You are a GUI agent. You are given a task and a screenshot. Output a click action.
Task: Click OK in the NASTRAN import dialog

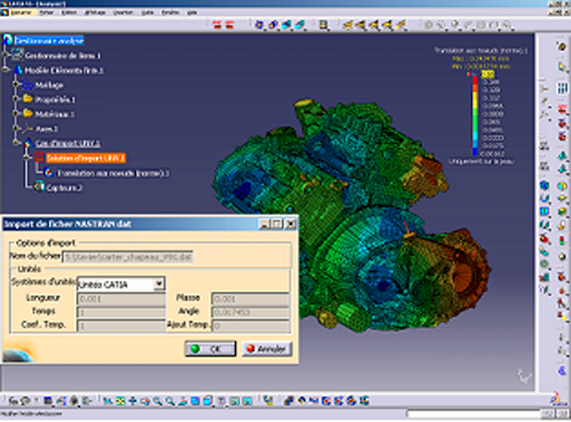tap(210, 349)
